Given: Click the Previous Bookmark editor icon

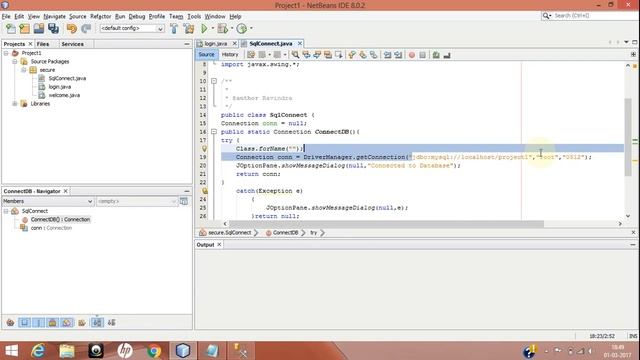Looking at the screenshot, I should (x=352, y=55).
